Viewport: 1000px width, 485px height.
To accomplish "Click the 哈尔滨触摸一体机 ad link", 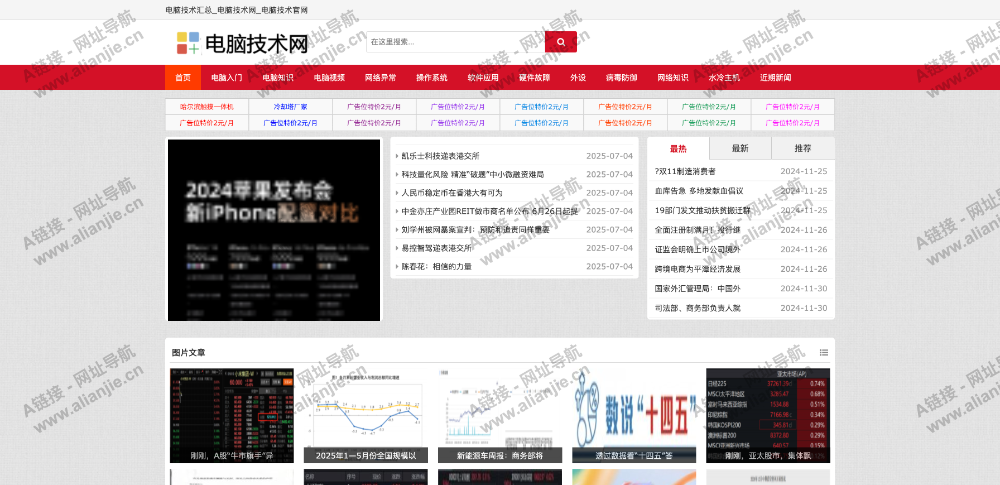I will pyautogui.click(x=207, y=107).
